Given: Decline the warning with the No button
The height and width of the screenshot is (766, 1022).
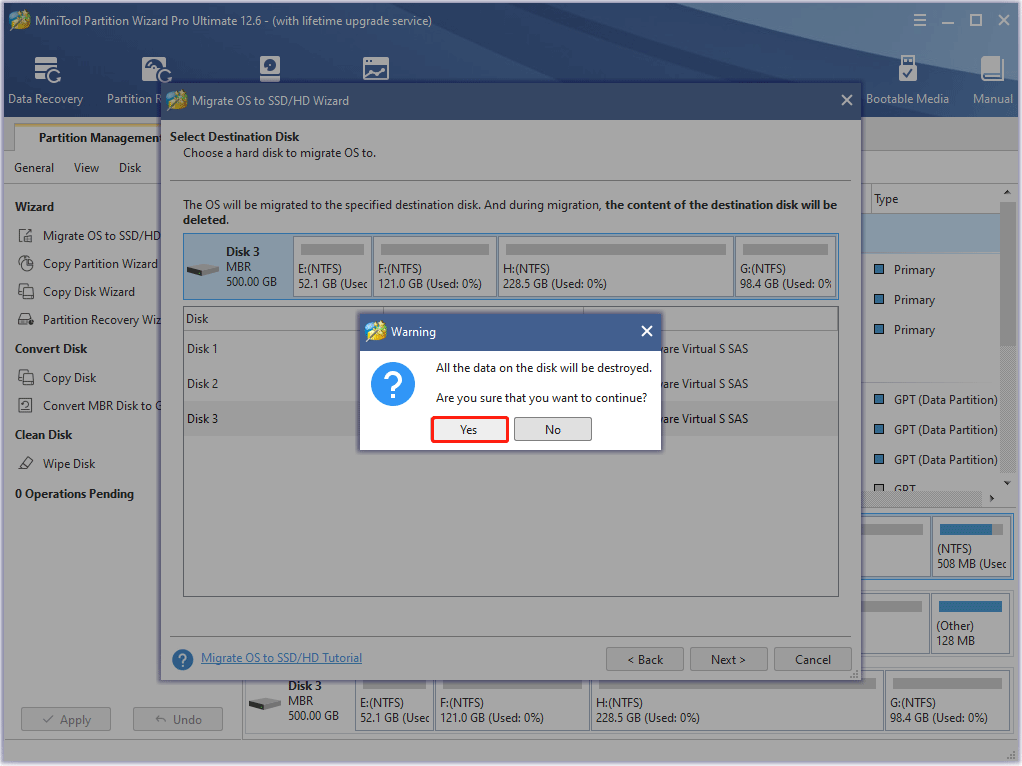Looking at the screenshot, I should click(x=553, y=430).
